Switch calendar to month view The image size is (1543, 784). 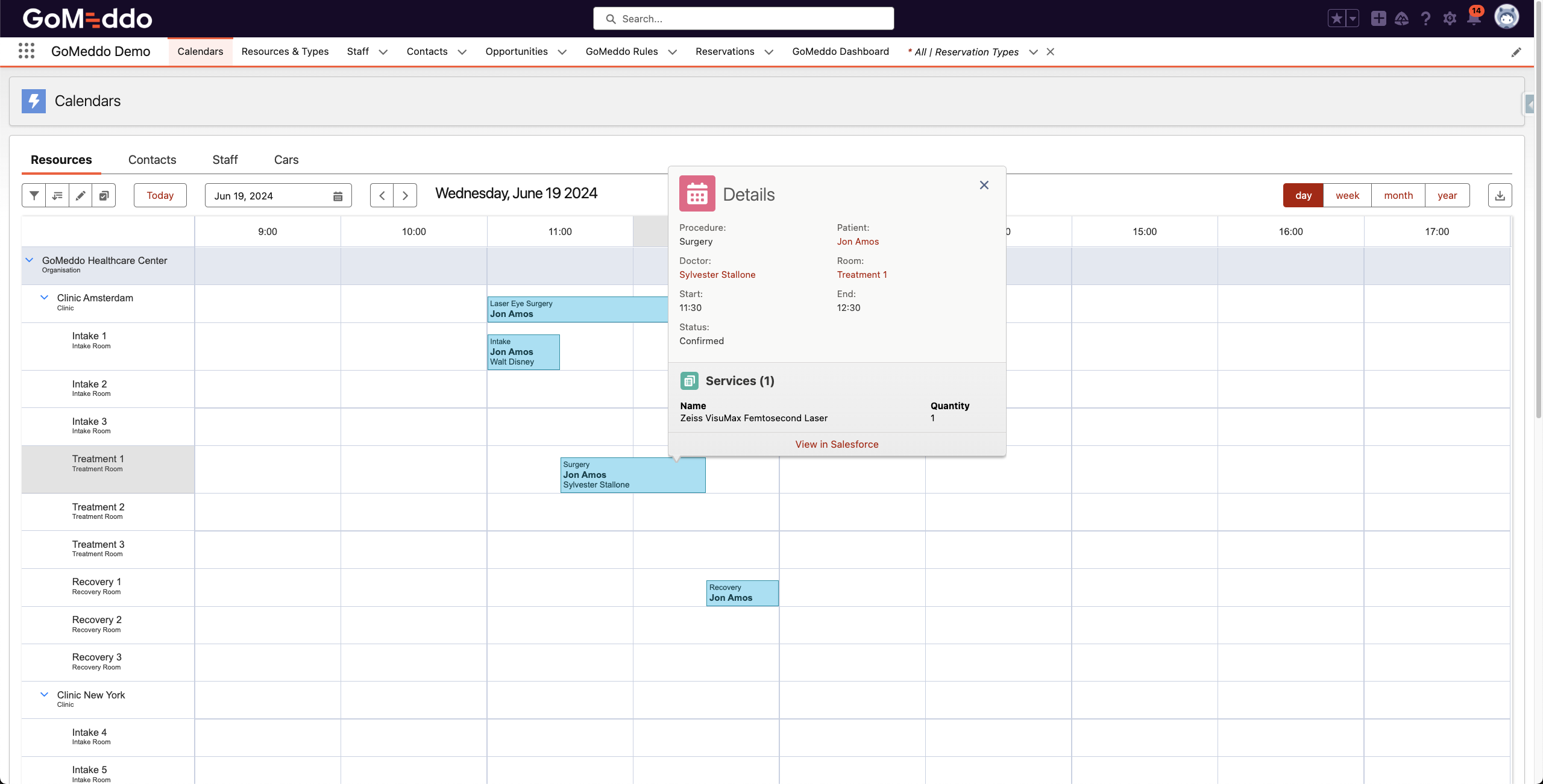pos(1398,195)
